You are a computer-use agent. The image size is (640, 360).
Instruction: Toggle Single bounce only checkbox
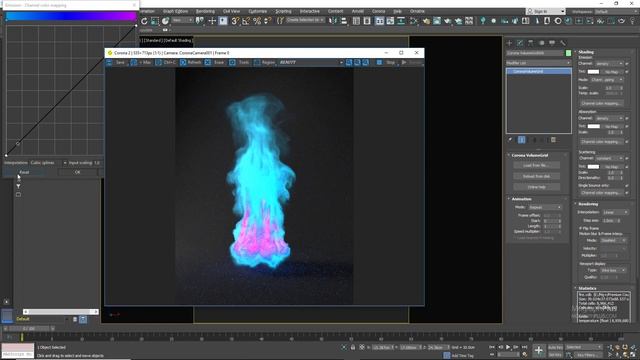pos(627,186)
